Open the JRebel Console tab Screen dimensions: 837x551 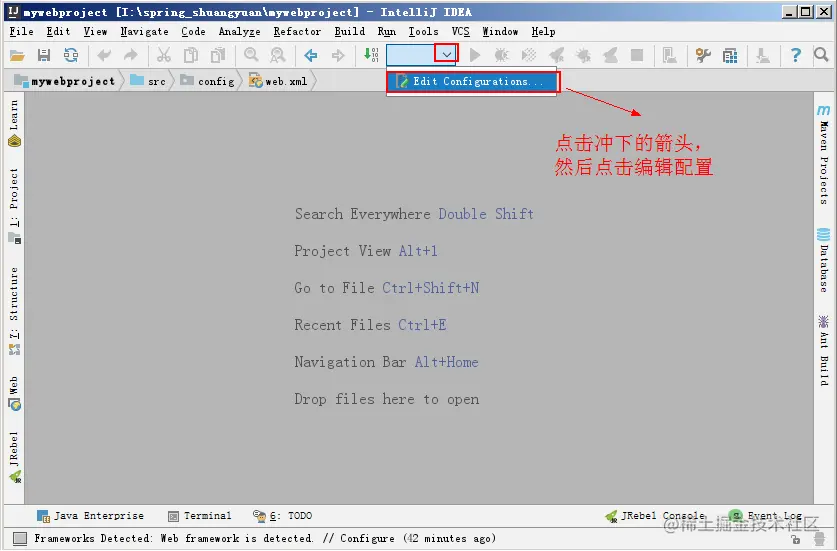tap(655, 516)
